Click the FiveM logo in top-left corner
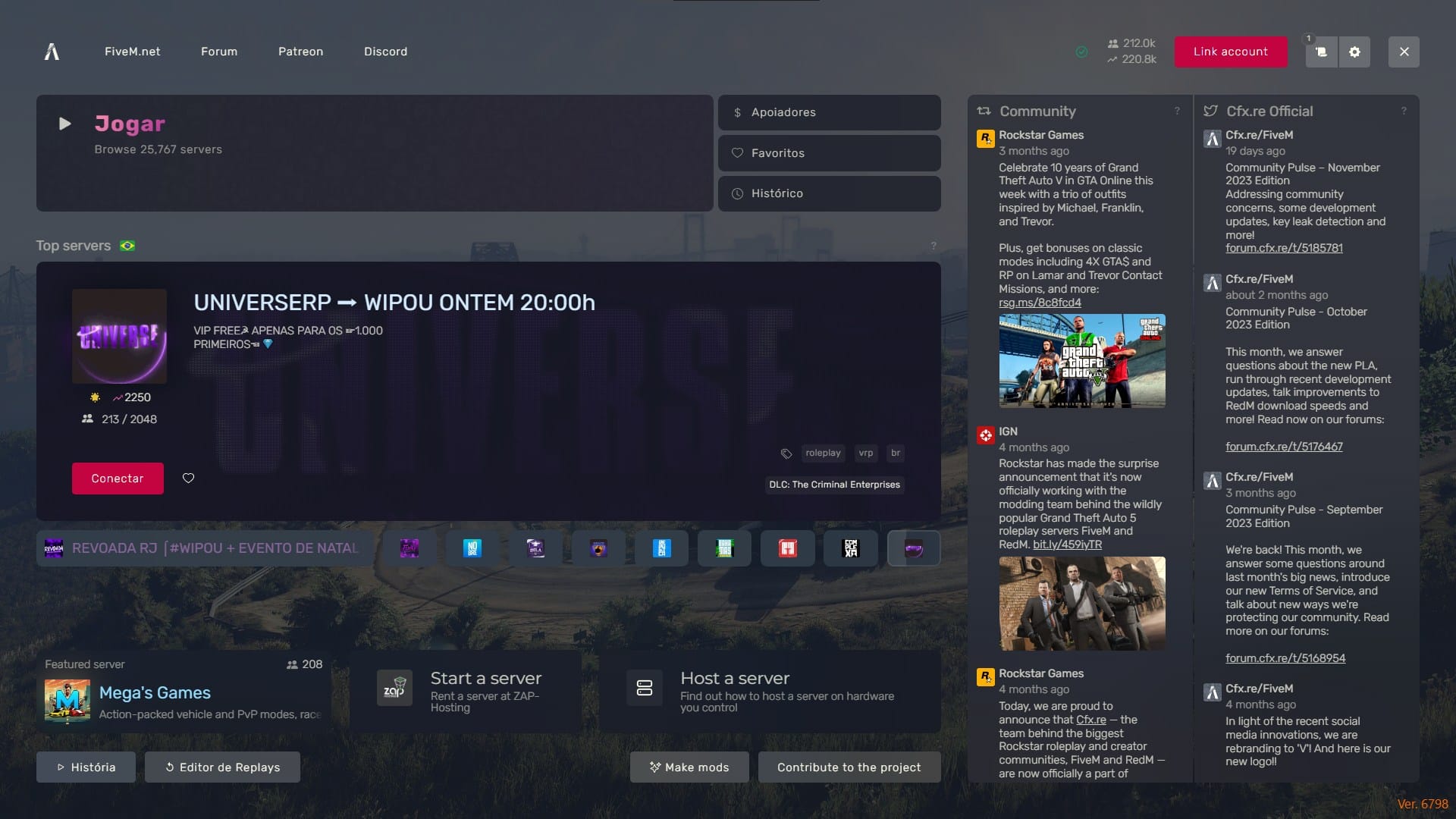 [52, 52]
